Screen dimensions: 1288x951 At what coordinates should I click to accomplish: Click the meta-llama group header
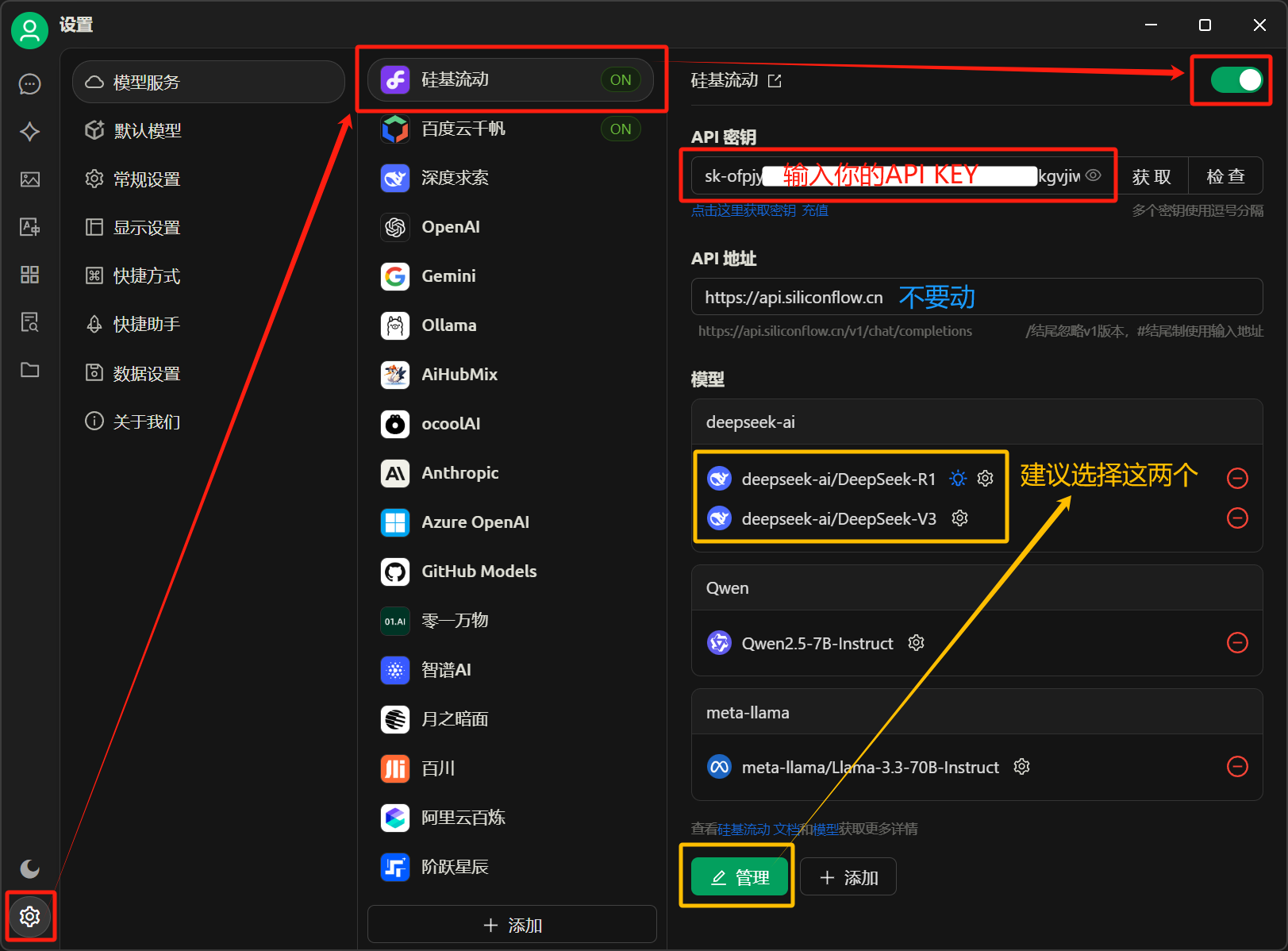[x=977, y=712]
